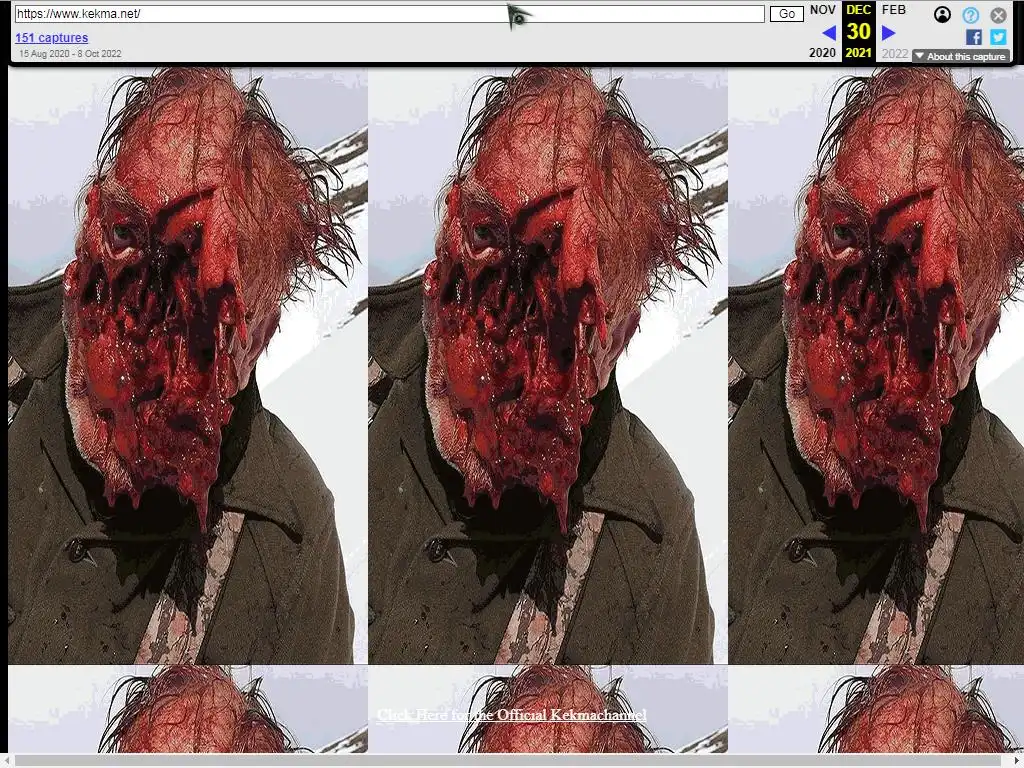This screenshot has height=768, width=1024.
Task: Share capture on Twitter
Action: tap(999, 37)
